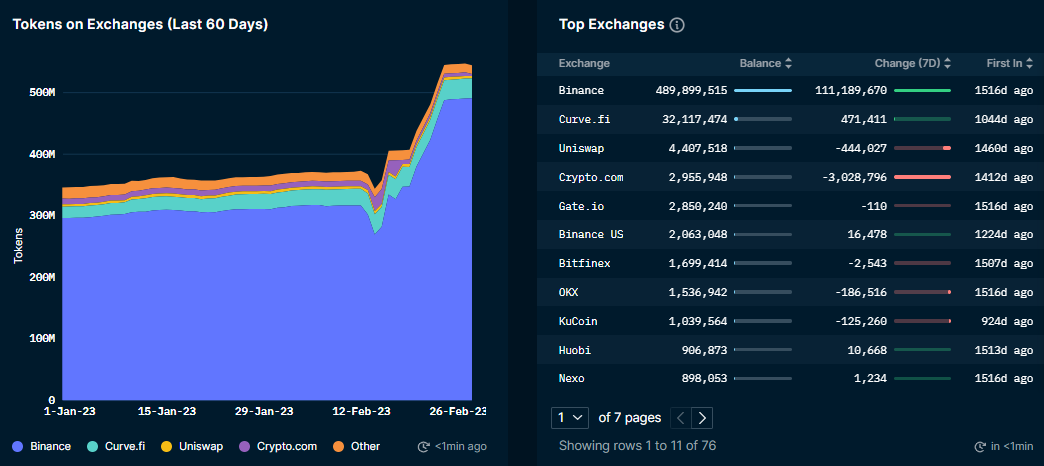Click the 12-Feb-23 x-axis label

click(x=361, y=411)
